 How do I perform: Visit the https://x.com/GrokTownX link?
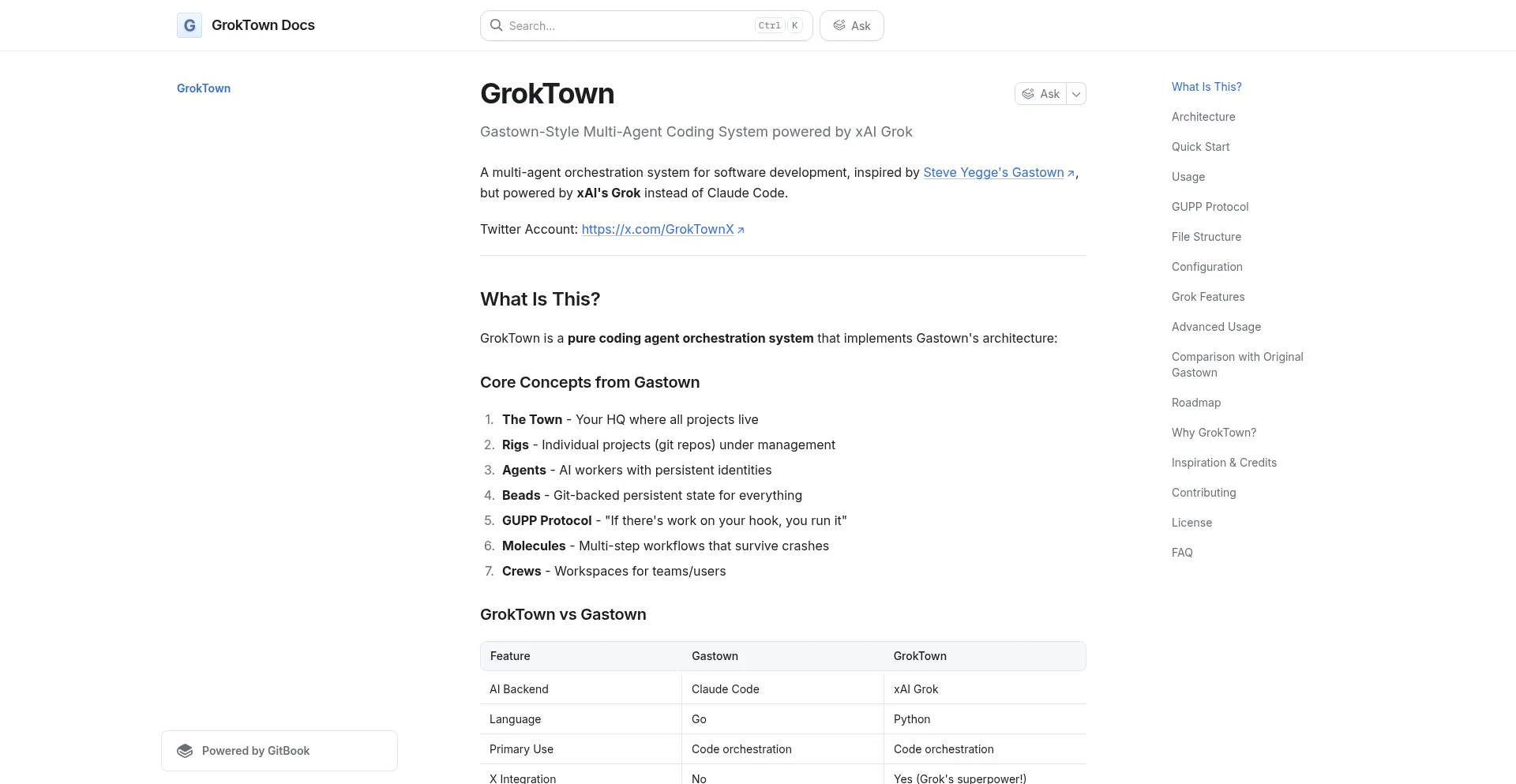click(657, 230)
